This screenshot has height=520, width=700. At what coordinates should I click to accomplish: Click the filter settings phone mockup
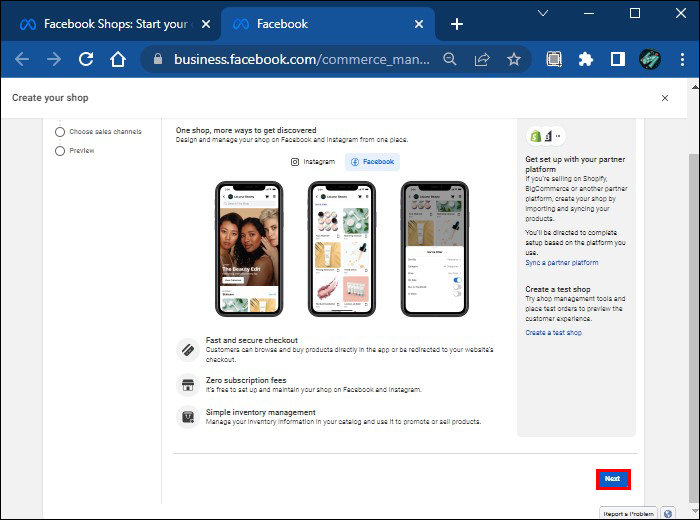pyautogui.click(x=435, y=249)
